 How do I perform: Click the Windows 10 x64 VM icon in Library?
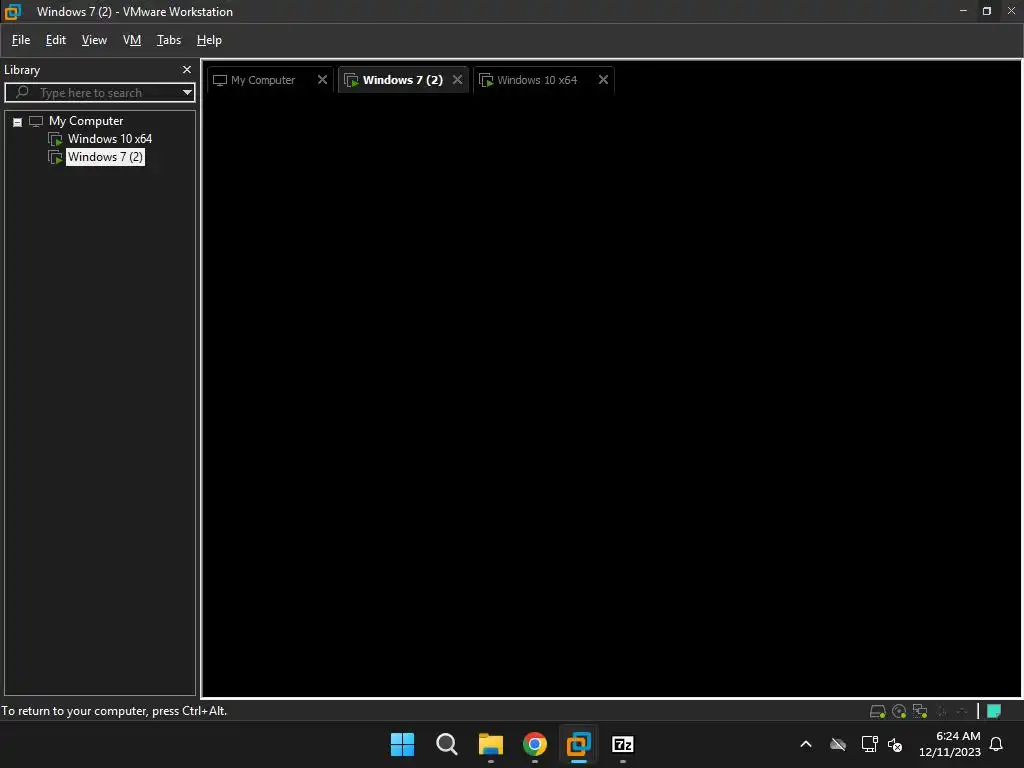point(56,139)
